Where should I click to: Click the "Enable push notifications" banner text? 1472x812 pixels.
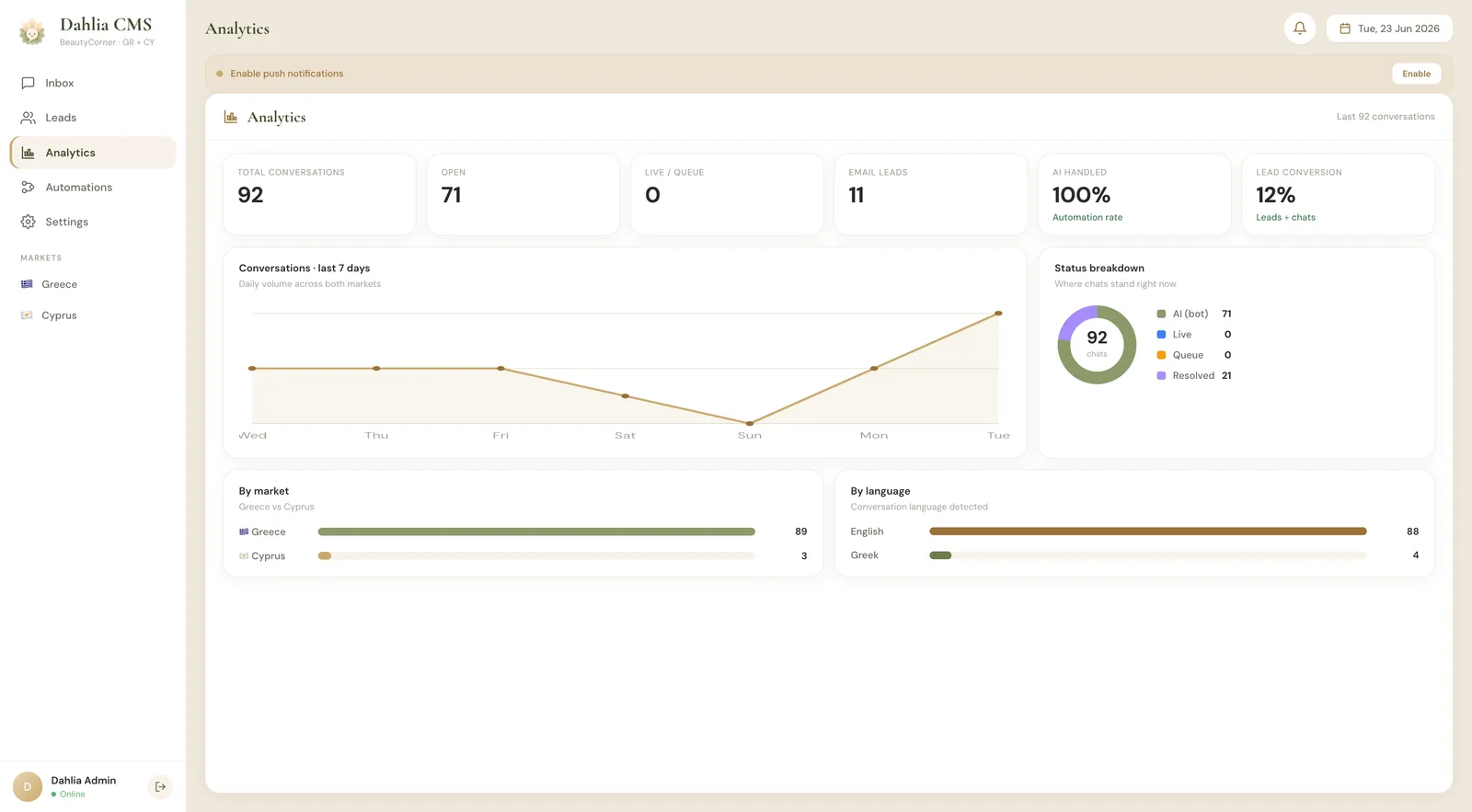(x=287, y=74)
